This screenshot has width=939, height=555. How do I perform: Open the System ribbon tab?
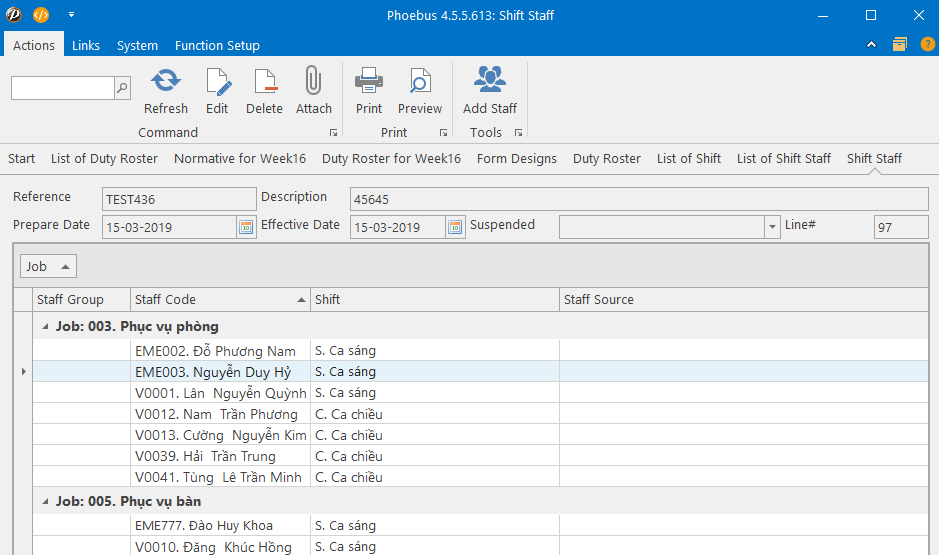point(137,45)
